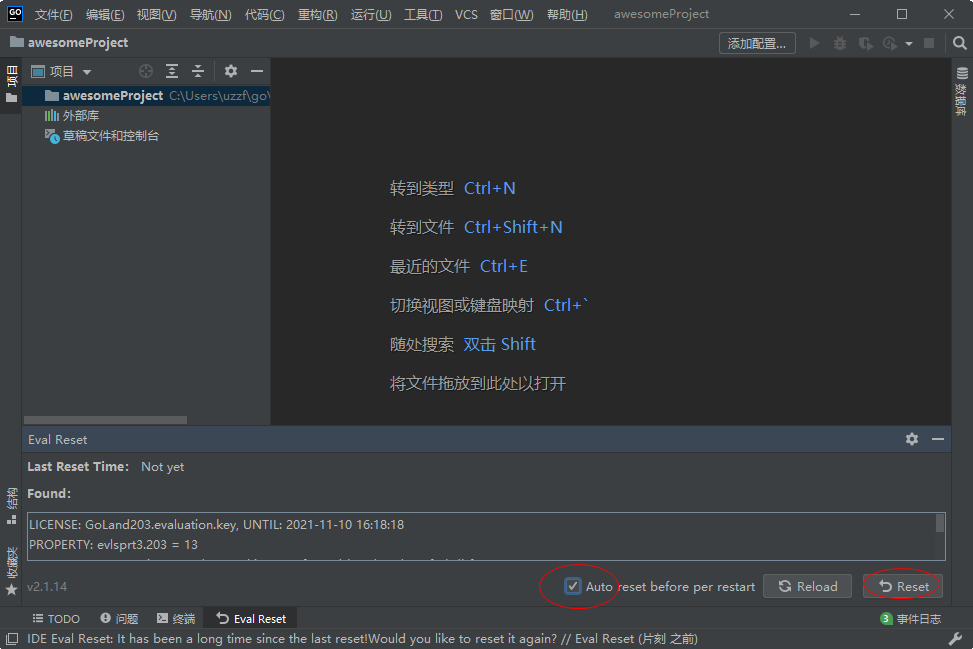Click 转到类型 Ctrl+N shortcut hint
Image resolution: width=973 pixels, height=649 pixels.
pos(452,189)
